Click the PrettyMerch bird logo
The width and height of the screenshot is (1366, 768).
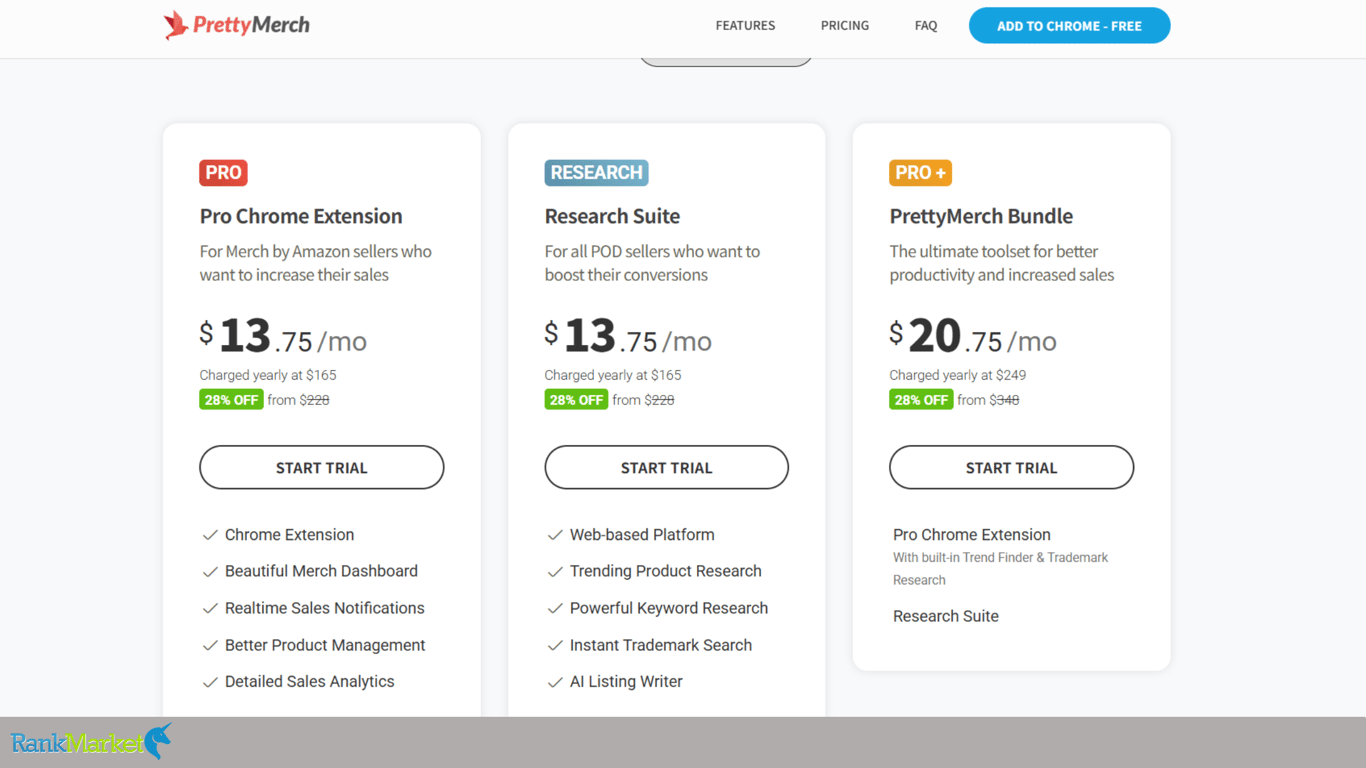point(177,26)
